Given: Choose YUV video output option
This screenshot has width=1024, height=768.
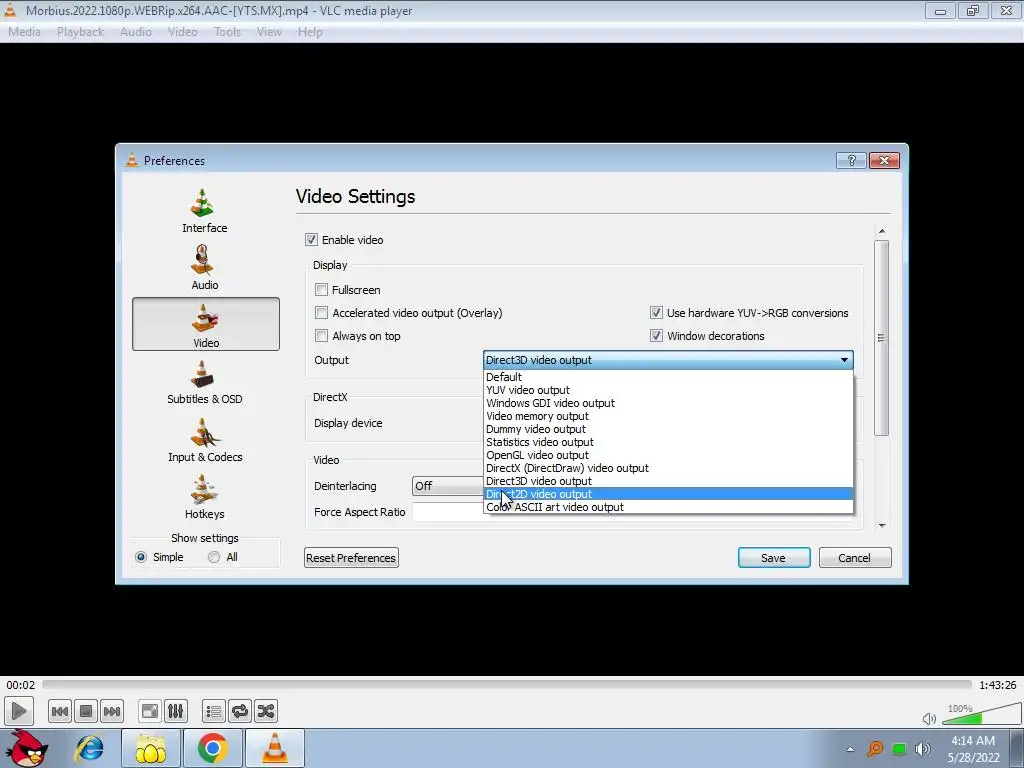Looking at the screenshot, I should [x=668, y=390].
